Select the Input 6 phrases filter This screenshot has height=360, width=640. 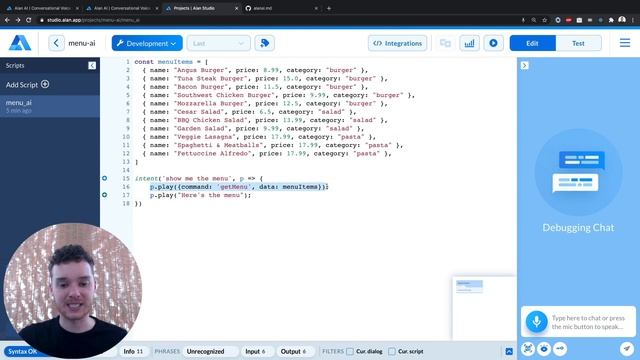[255, 351]
